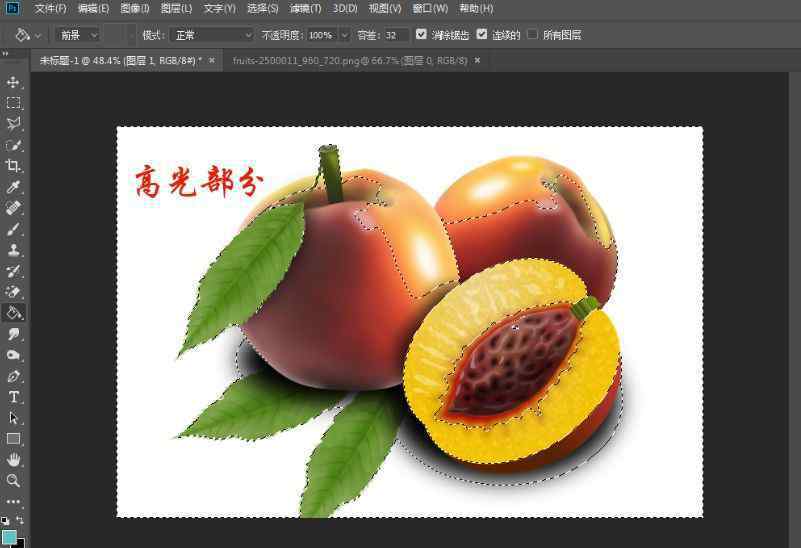Select the Horizontal Type tool
Screen dimensions: 801x548
tap(13, 397)
